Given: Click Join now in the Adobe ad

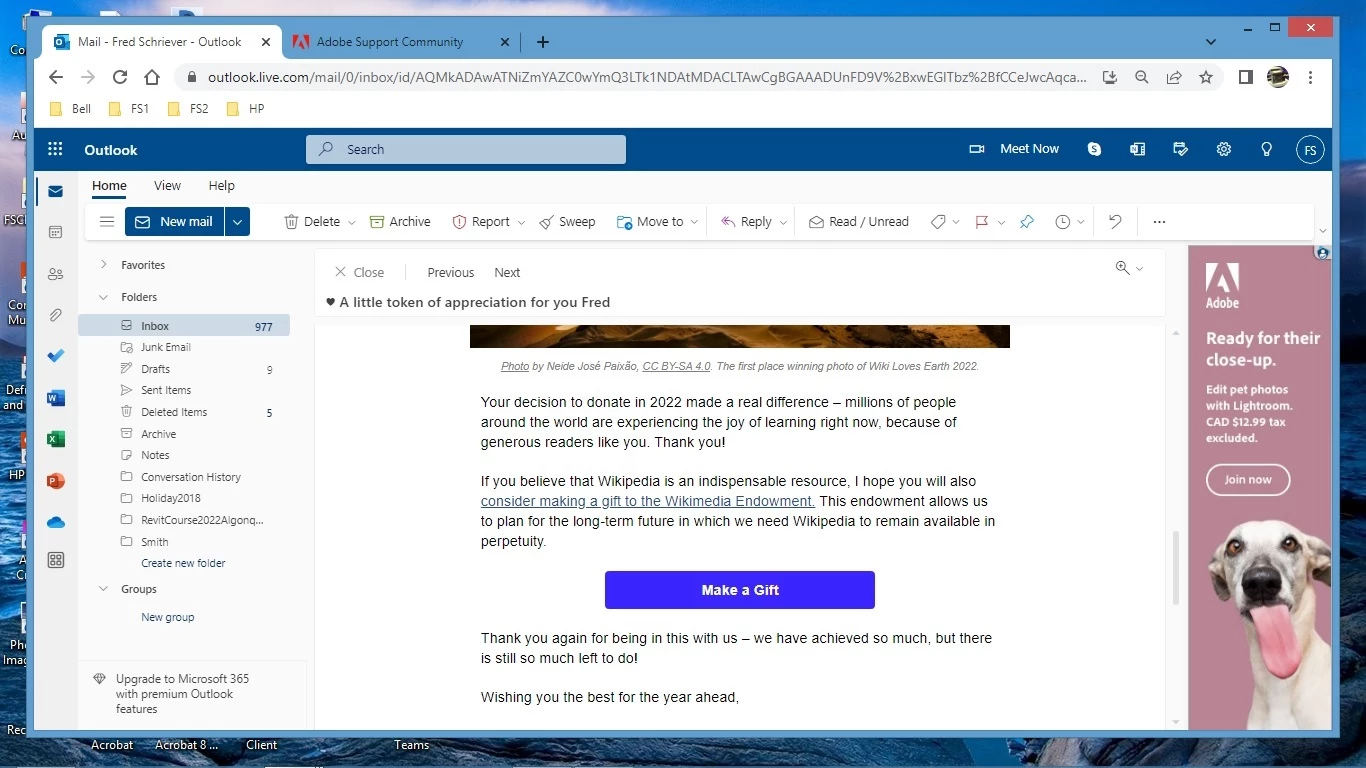Looking at the screenshot, I should (x=1248, y=480).
